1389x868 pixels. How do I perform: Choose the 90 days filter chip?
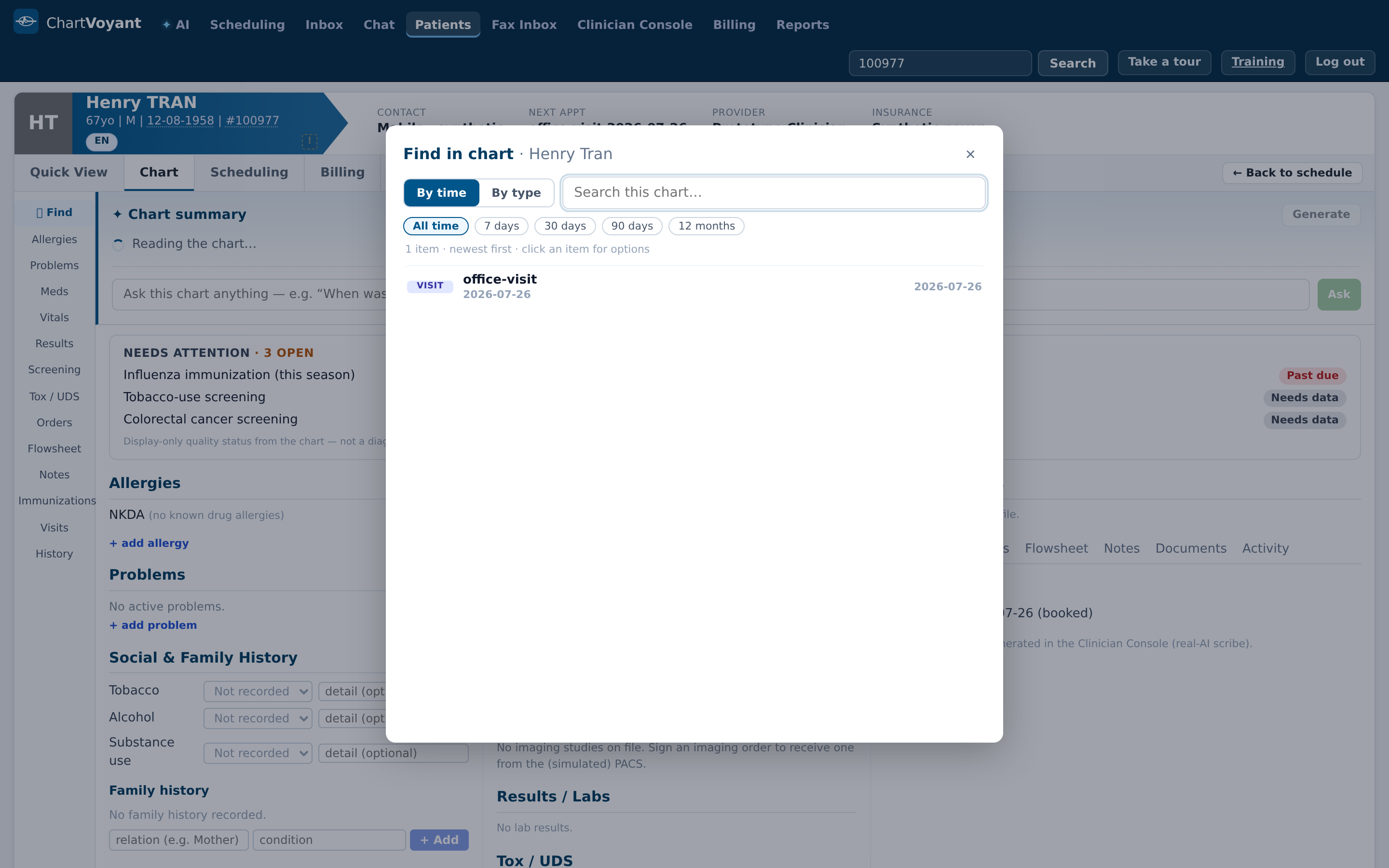pos(632,226)
